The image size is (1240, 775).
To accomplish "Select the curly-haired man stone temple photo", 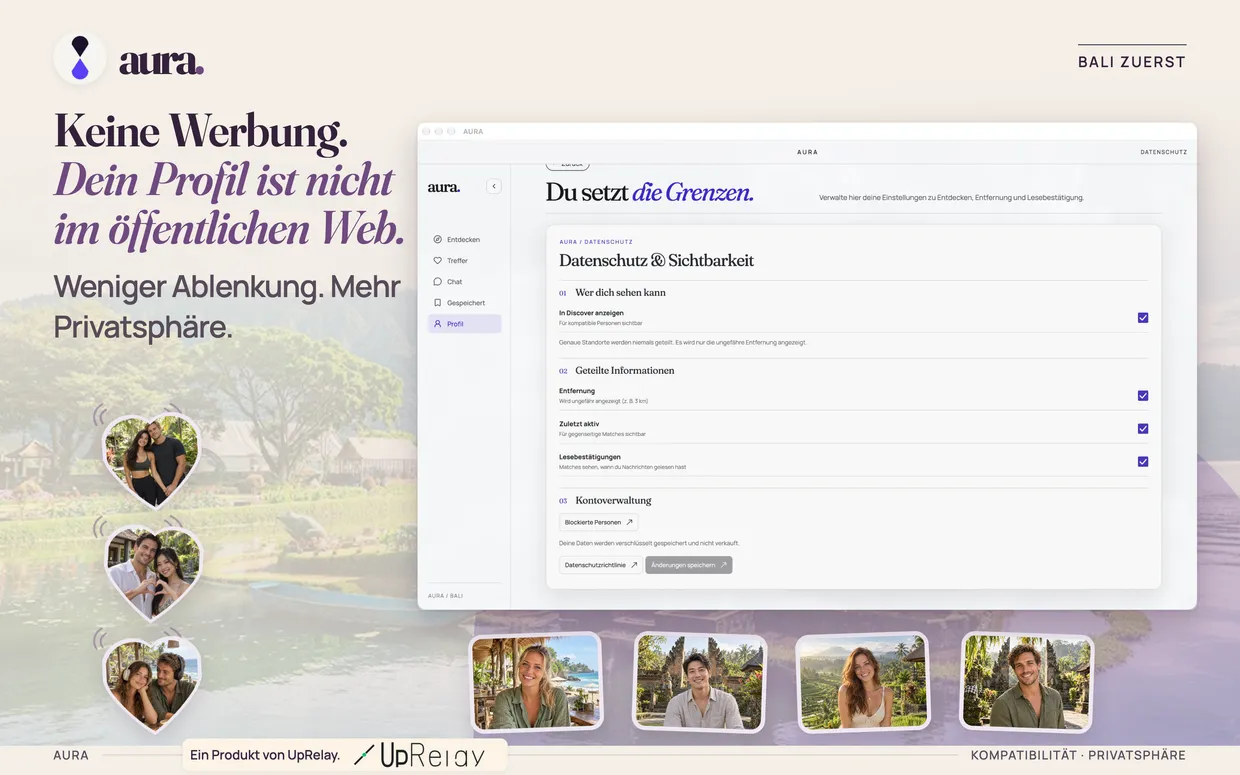I will point(1027,682).
